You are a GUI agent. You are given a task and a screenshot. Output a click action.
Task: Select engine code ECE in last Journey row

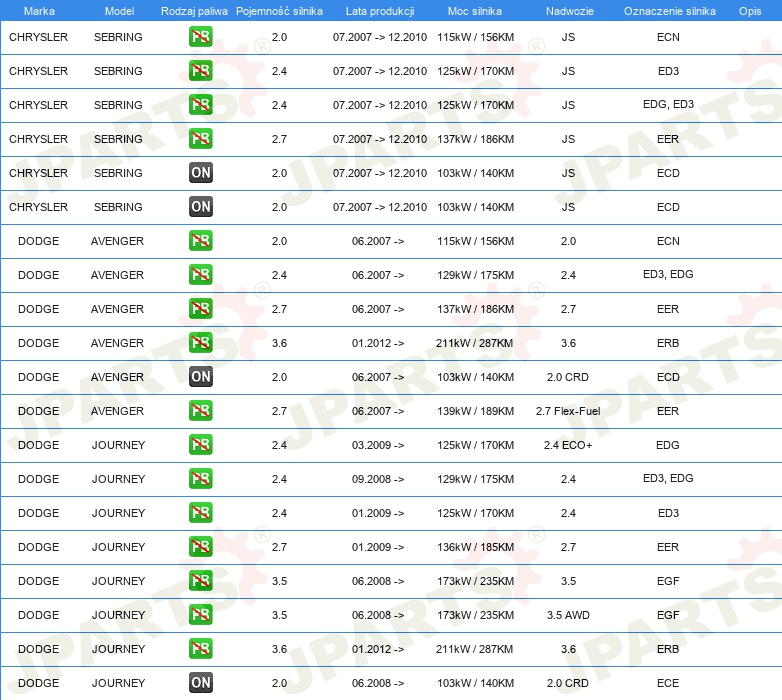668,683
